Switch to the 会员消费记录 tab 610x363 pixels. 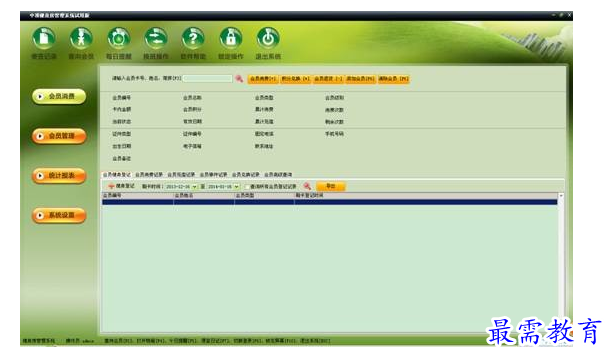pyautogui.click(x=149, y=175)
